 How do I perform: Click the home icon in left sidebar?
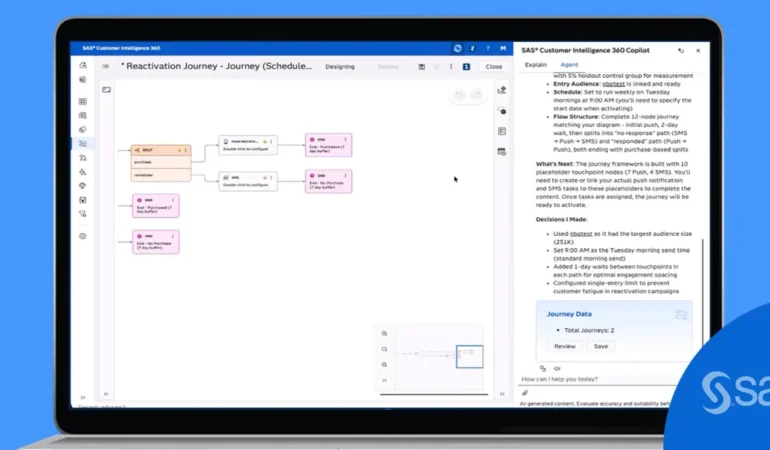pyautogui.click(x=83, y=65)
